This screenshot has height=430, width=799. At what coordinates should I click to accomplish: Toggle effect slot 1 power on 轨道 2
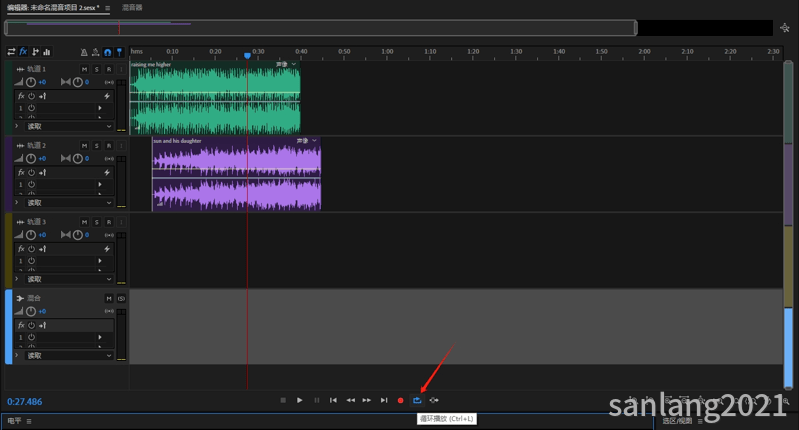click(32, 184)
